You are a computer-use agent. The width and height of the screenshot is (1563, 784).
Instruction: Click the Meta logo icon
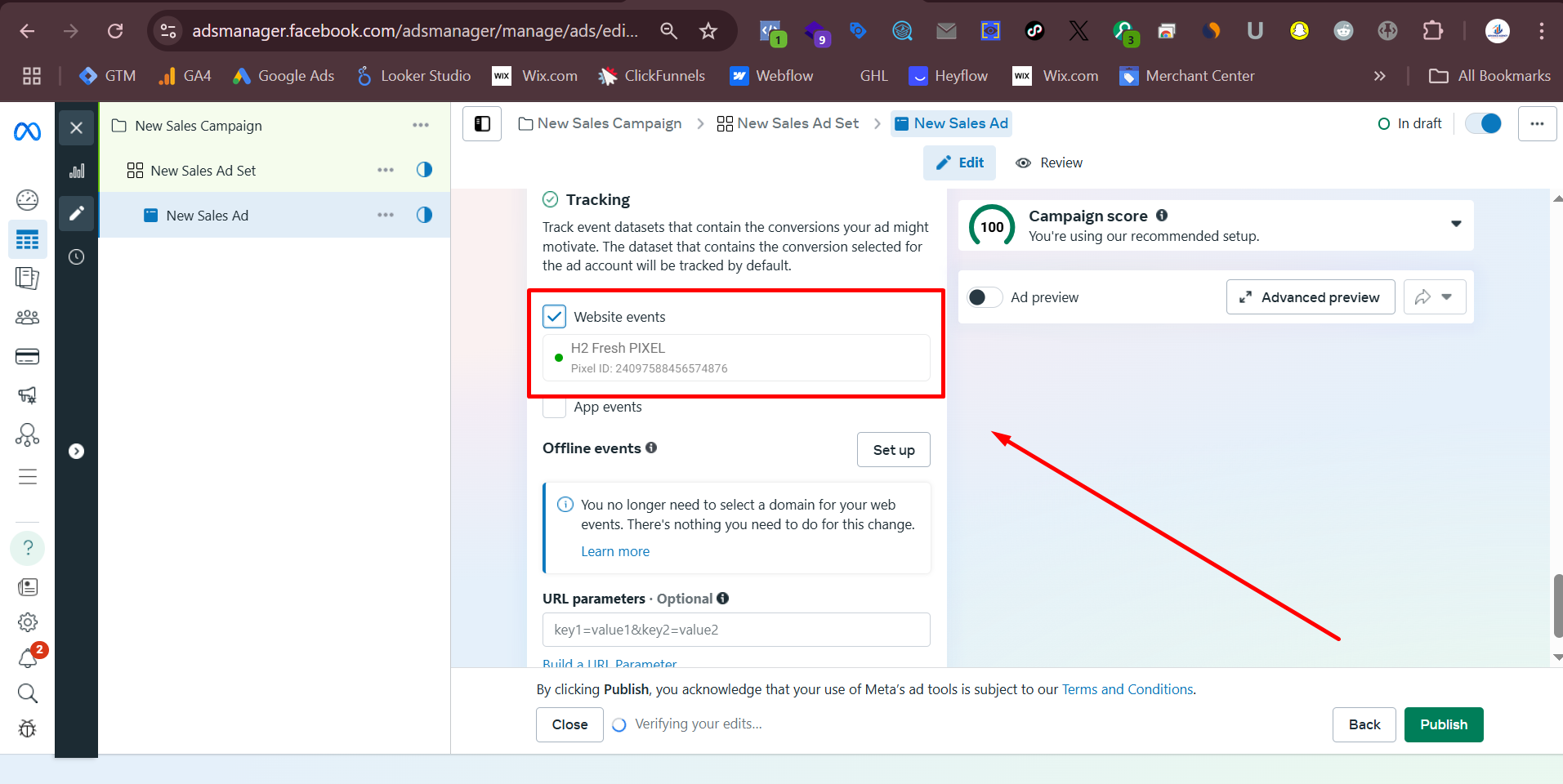click(x=27, y=131)
